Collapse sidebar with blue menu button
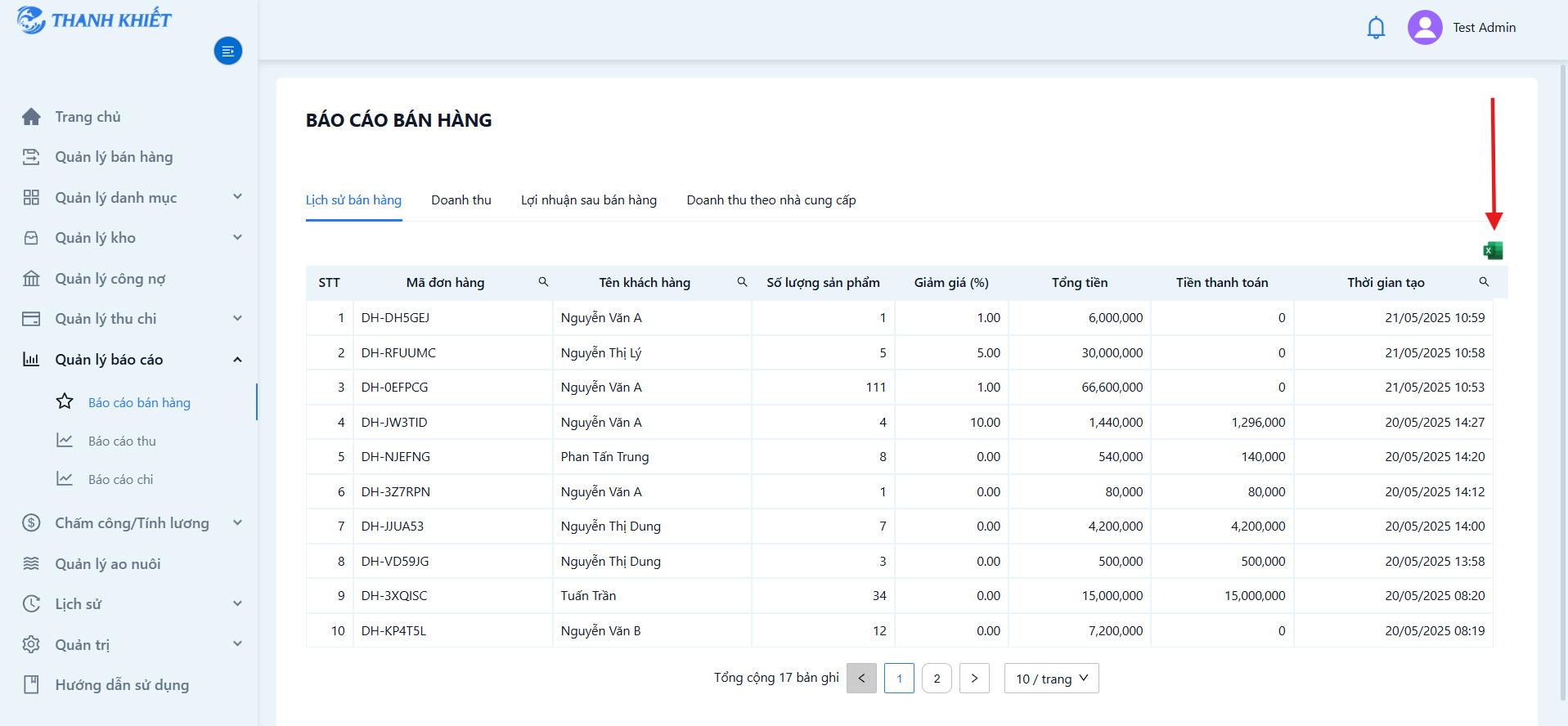The image size is (1568, 726). 228,51
